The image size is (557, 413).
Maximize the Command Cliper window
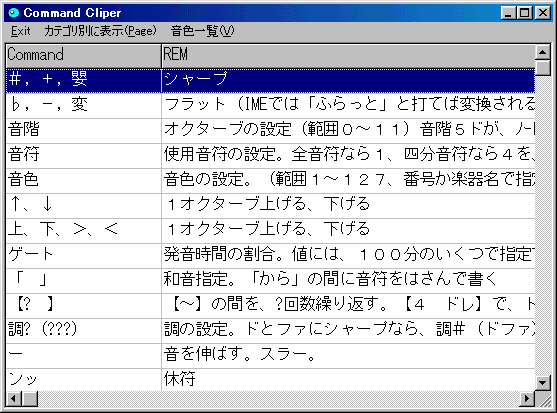click(x=525, y=13)
